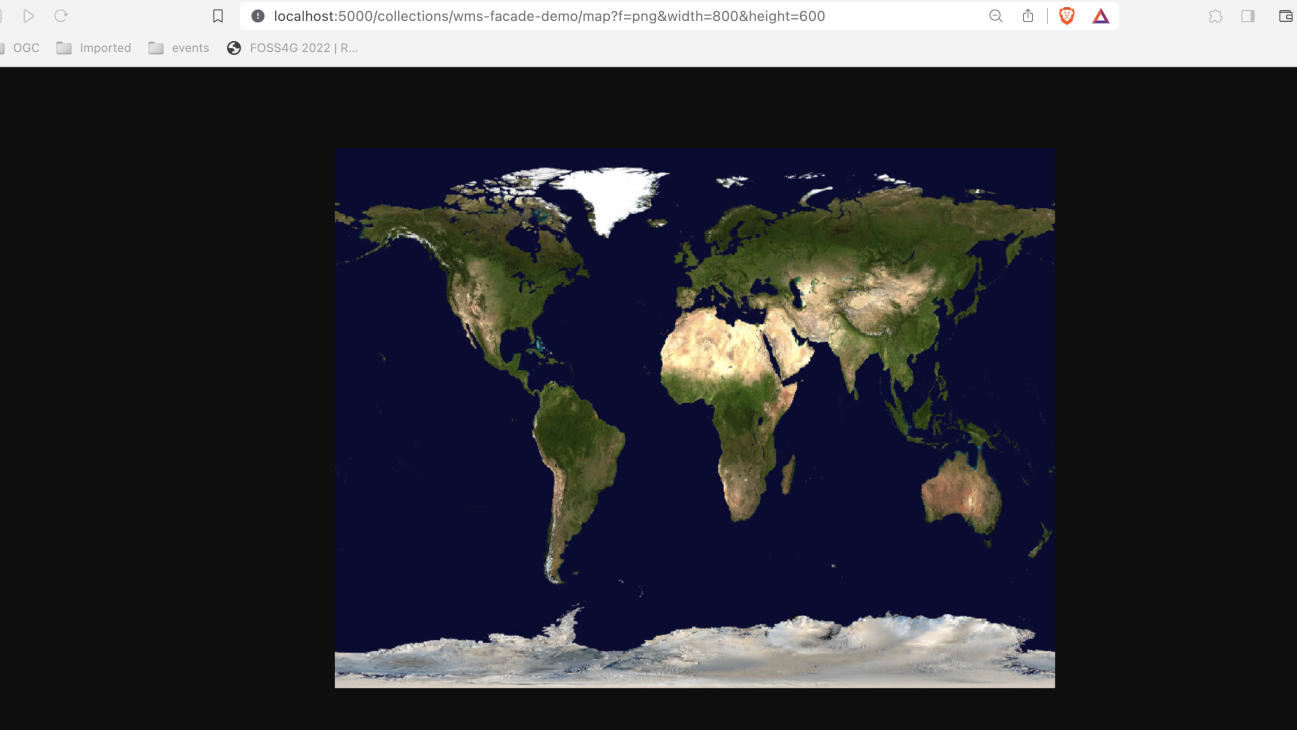This screenshot has height=730, width=1297.
Task: Expand the Imported bookmarks folder
Action: (94, 48)
